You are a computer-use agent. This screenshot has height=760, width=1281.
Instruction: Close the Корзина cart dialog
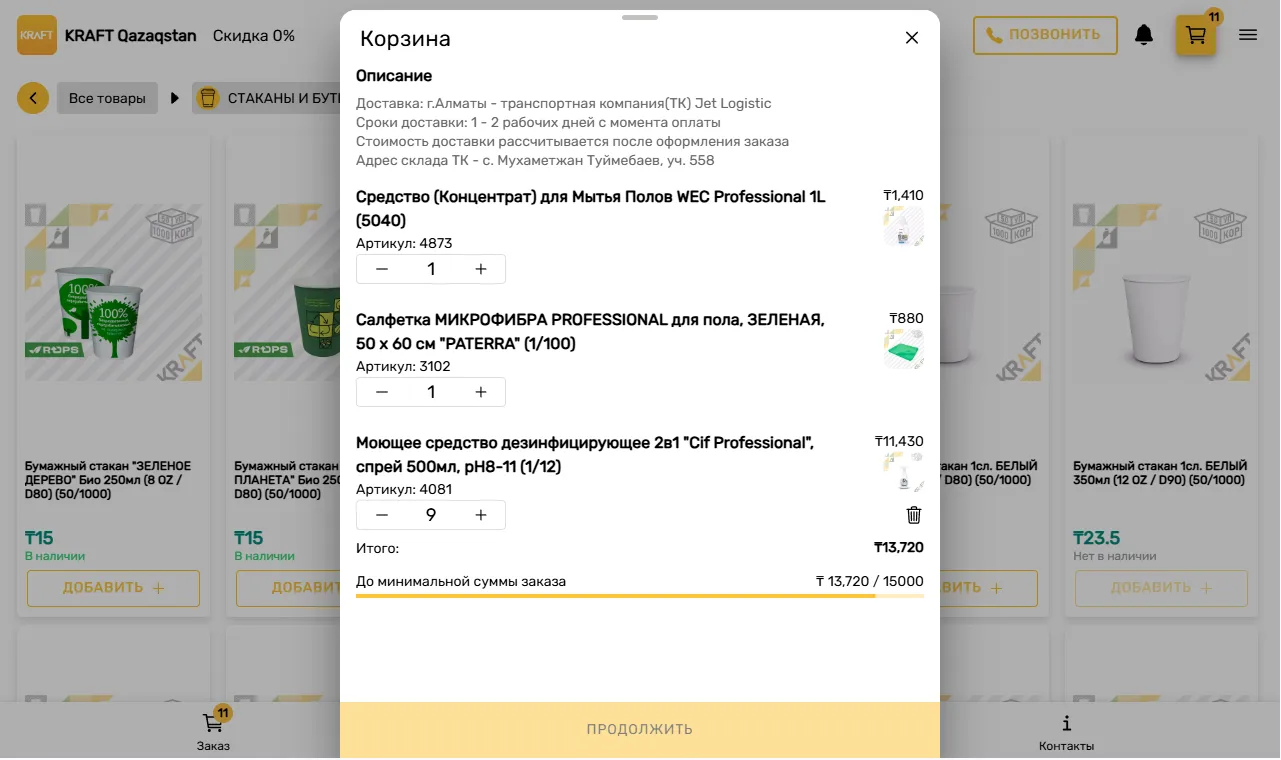911,38
